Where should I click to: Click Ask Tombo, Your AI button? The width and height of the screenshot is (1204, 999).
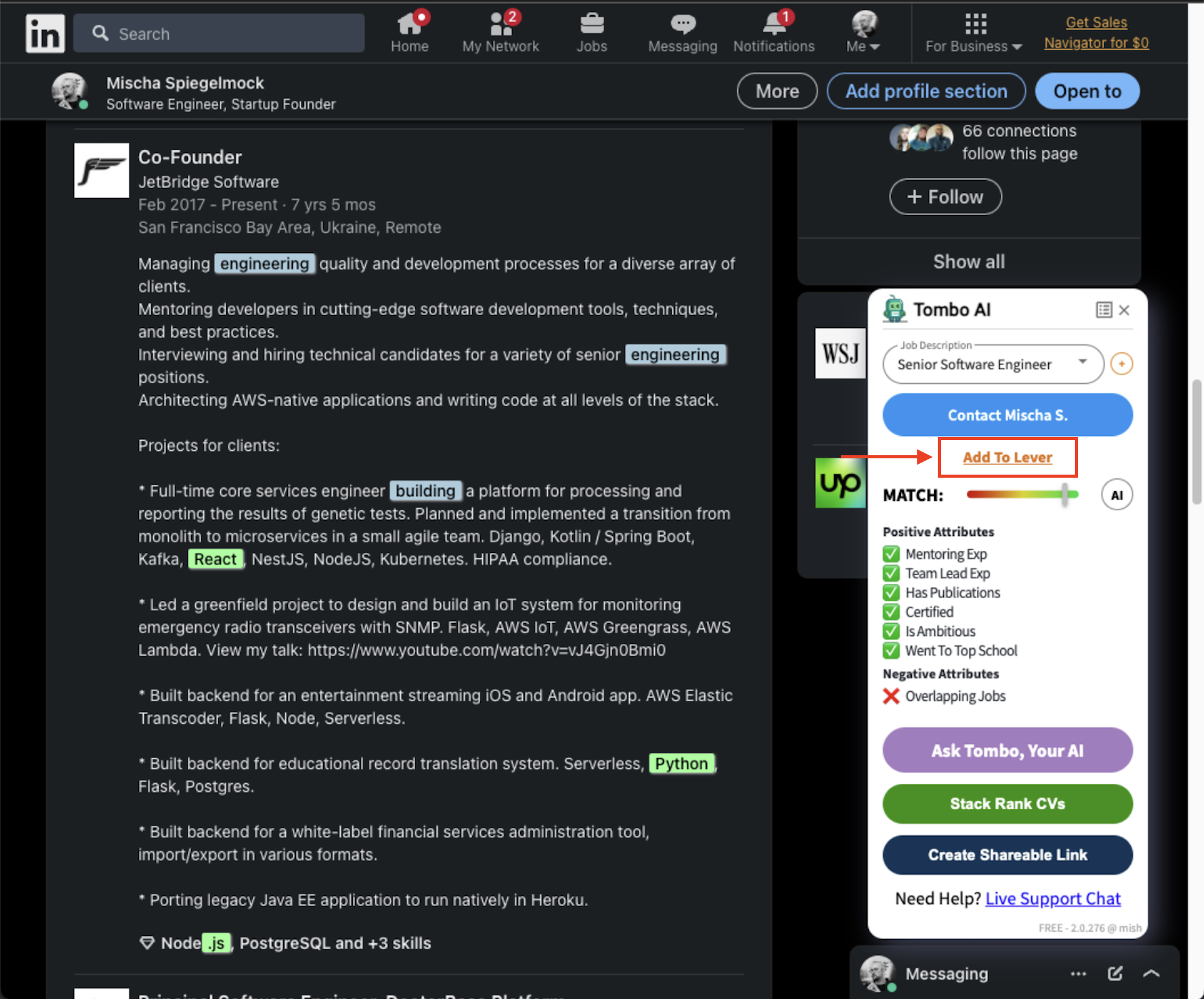click(x=1008, y=750)
